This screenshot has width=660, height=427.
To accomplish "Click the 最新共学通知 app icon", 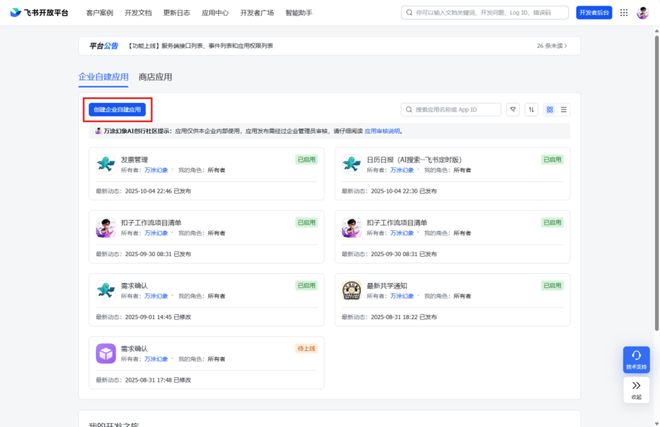I will pyautogui.click(x=351, y=290).
